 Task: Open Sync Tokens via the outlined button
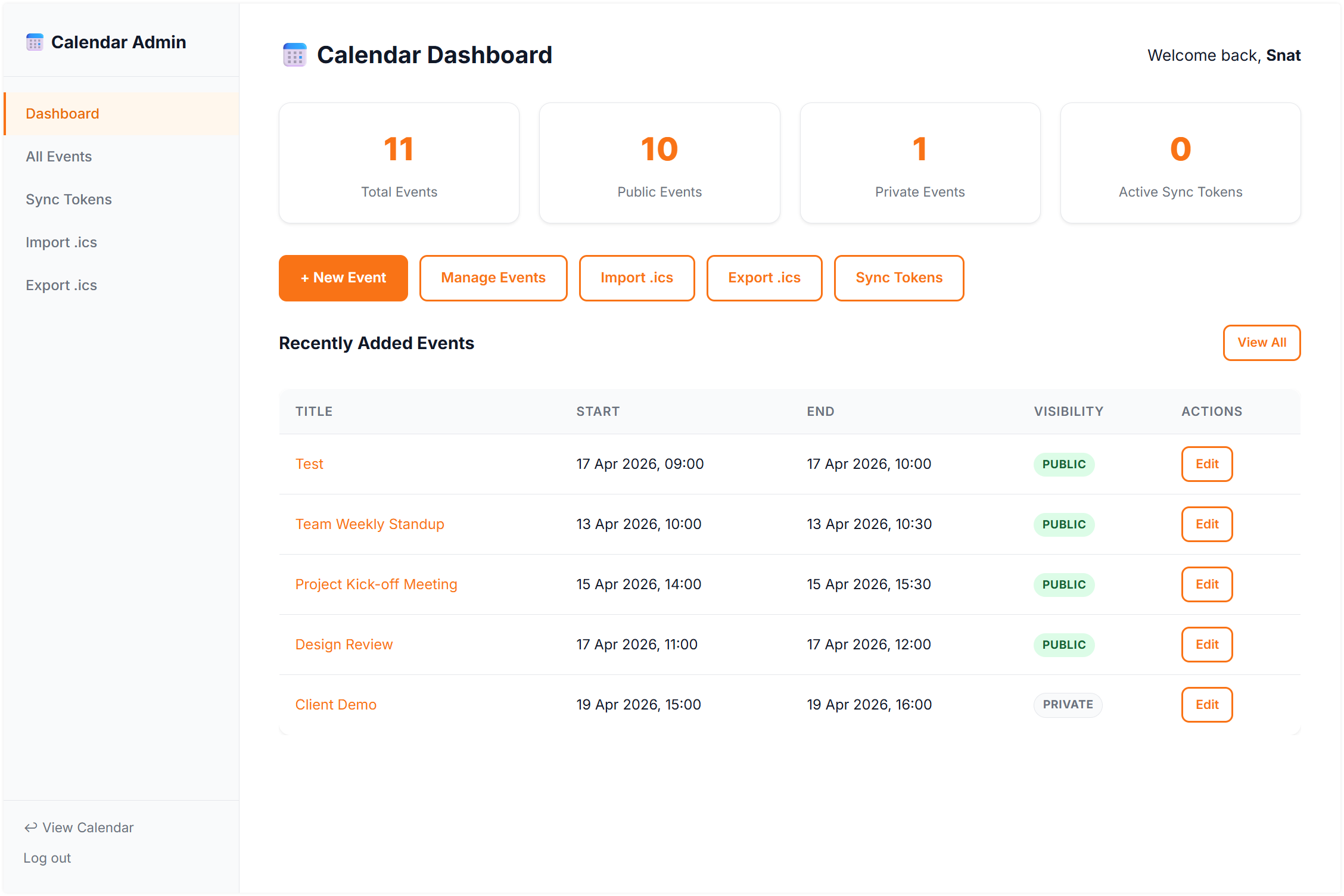tap(898, 278)
